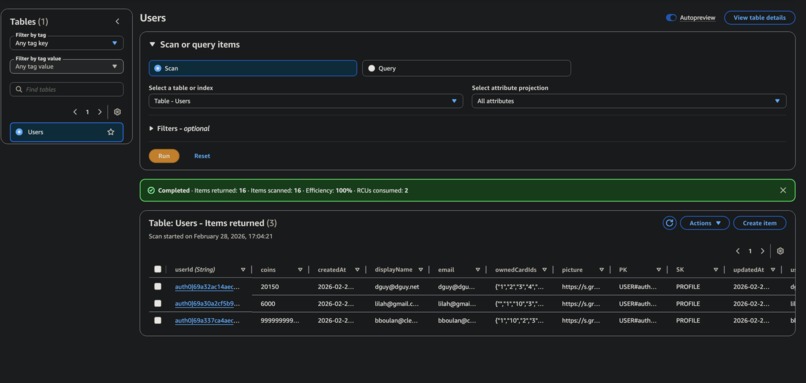Image resolution: width=806 pixels, height=383 pixels.
Task: Open the Filter by tag value dropdown
Action: point(66,66)
